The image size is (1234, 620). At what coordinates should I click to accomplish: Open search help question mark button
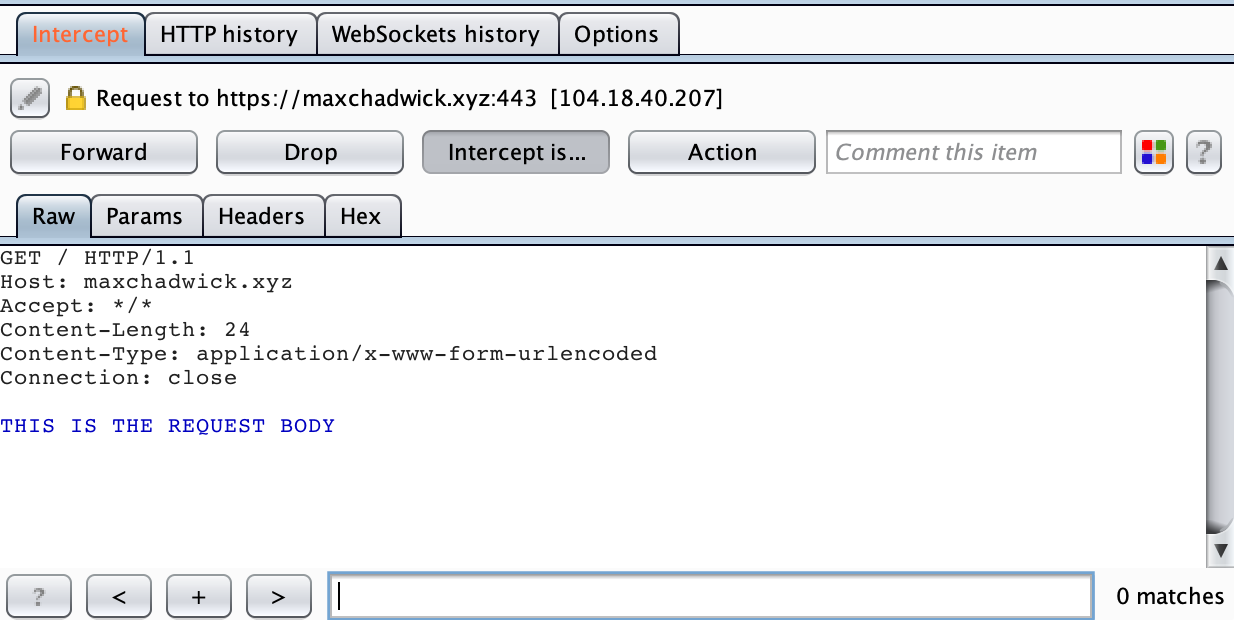pos(39,597)
